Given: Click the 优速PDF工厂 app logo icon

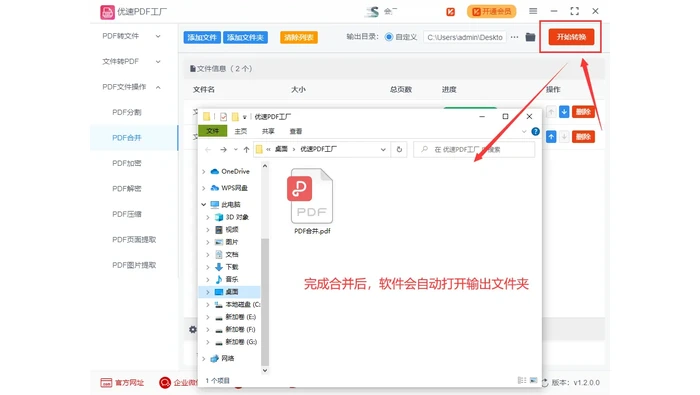Looking at the screenshot, I should [x=107, y=12].
